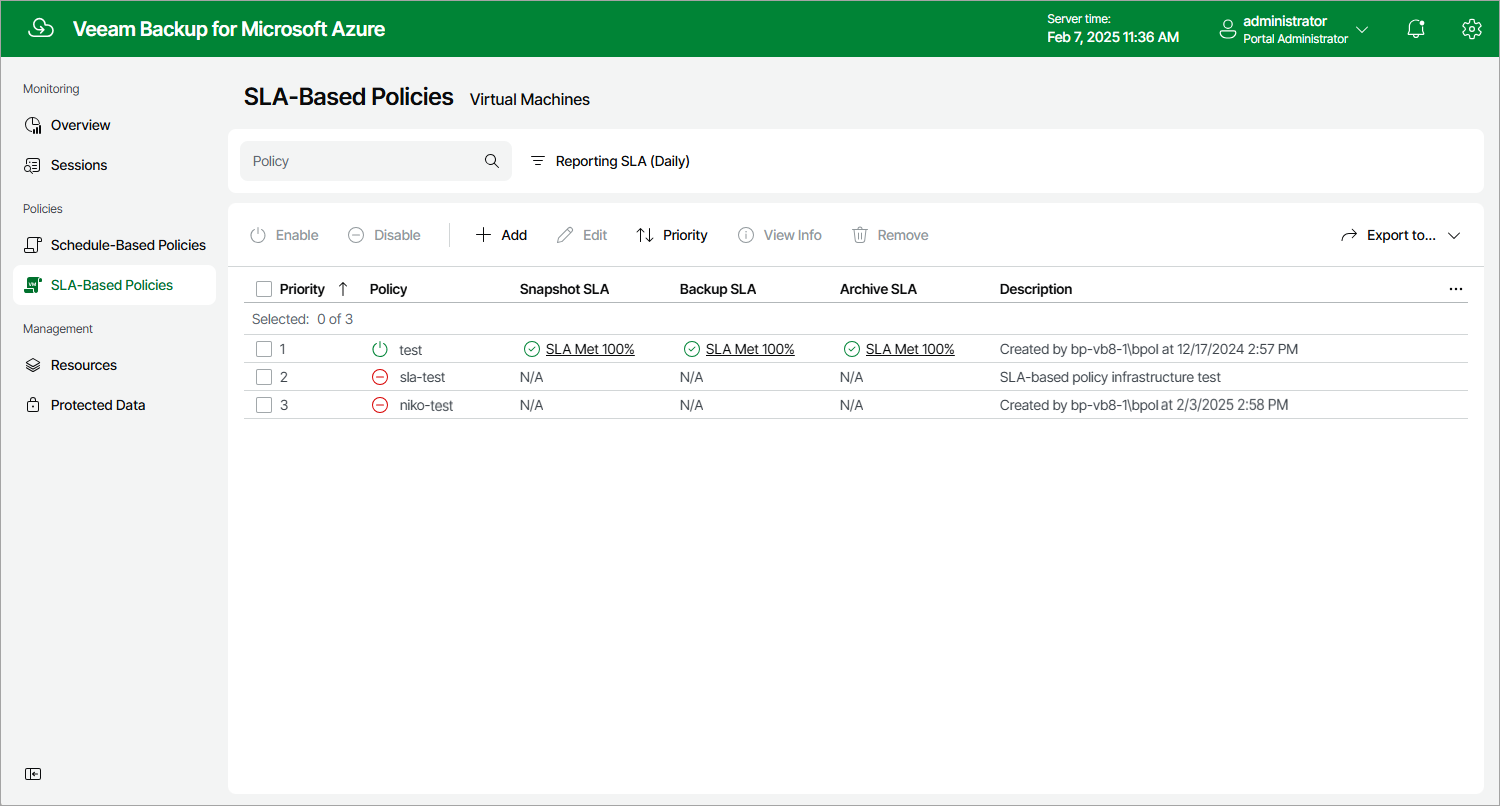Collapse the sidebar with bottom-left icon
Image resolution: width=1500 pixels, height=806 pixels.
[x=34, y=774]
